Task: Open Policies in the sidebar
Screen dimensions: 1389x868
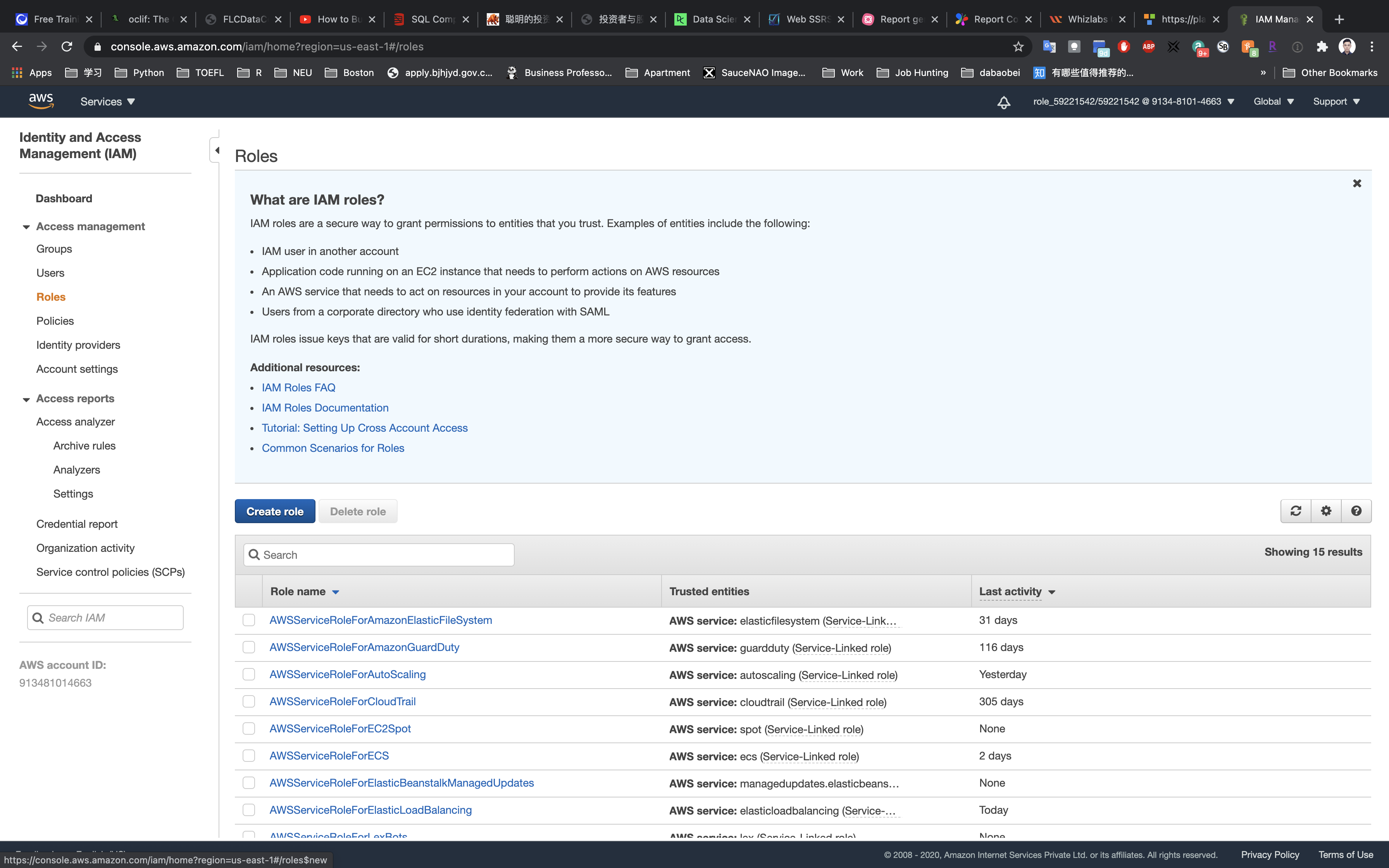Action: pos(55,321)
